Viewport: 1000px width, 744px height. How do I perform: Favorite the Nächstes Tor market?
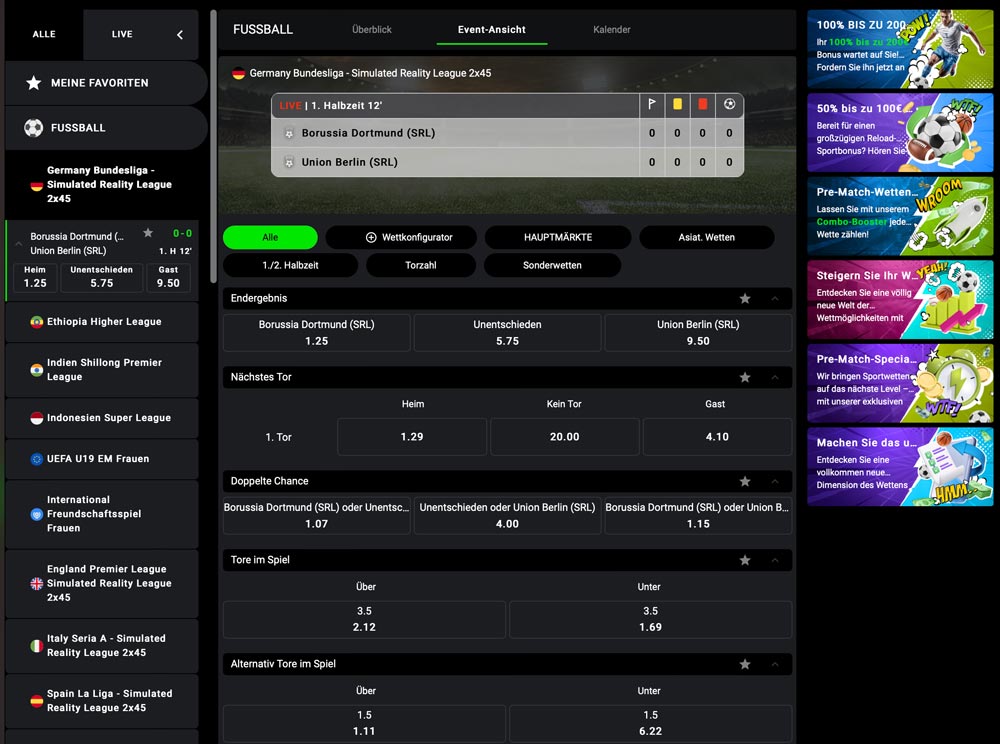click(x=745, y=377)
